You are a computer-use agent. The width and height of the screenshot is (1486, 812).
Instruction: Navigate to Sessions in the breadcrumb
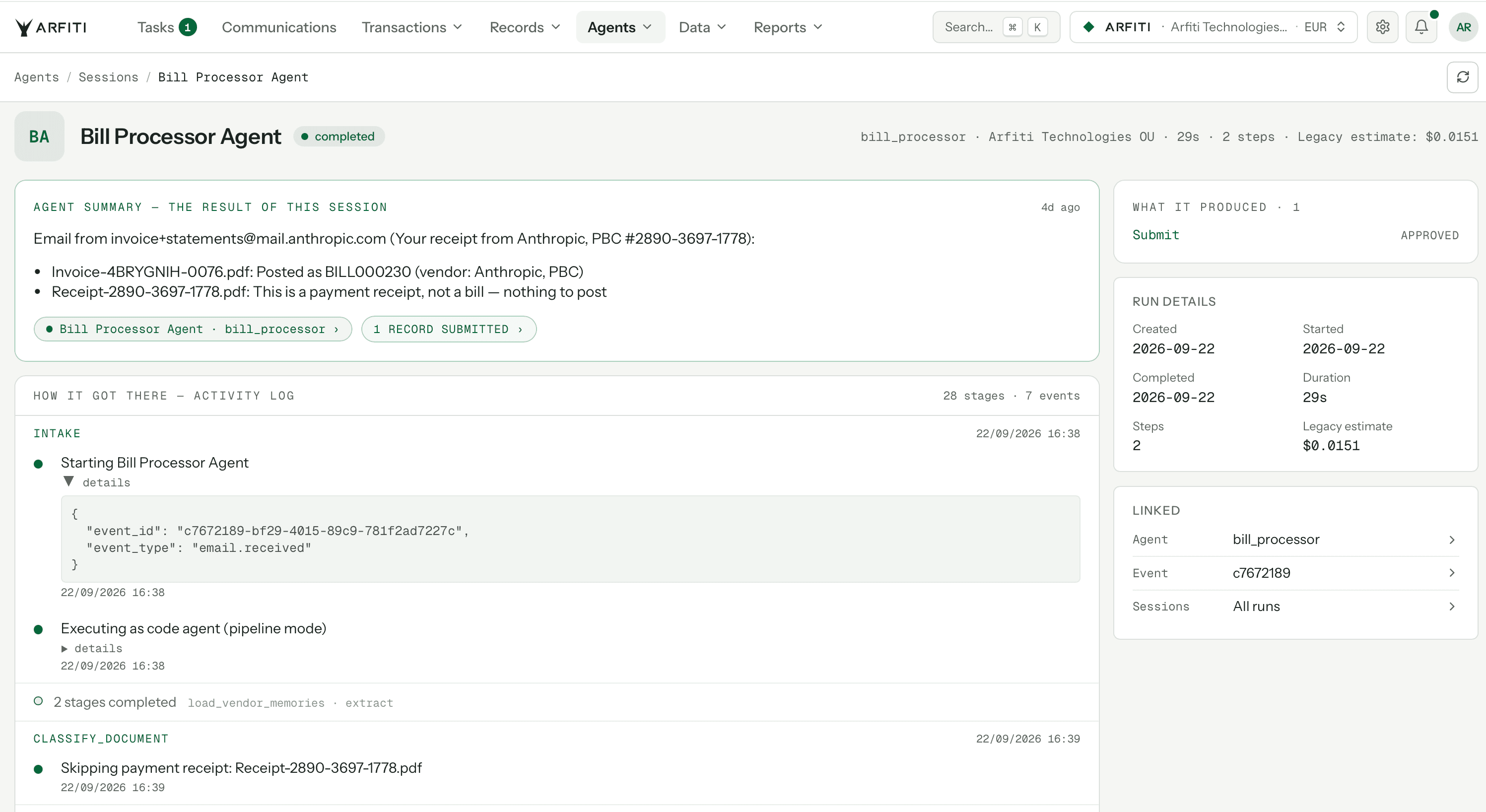click(109, 77)
